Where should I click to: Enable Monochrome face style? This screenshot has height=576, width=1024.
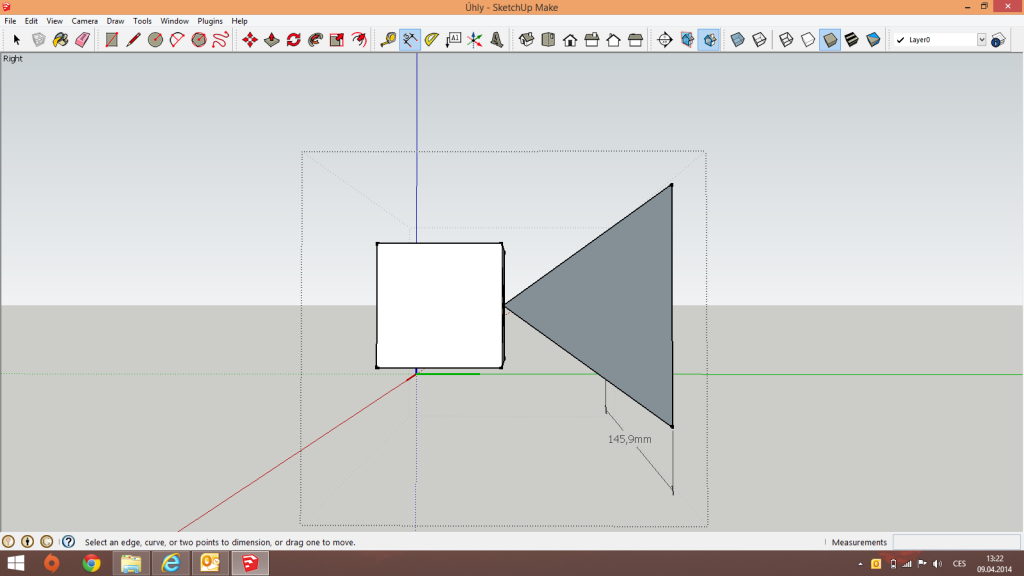[x=873, y=40]
